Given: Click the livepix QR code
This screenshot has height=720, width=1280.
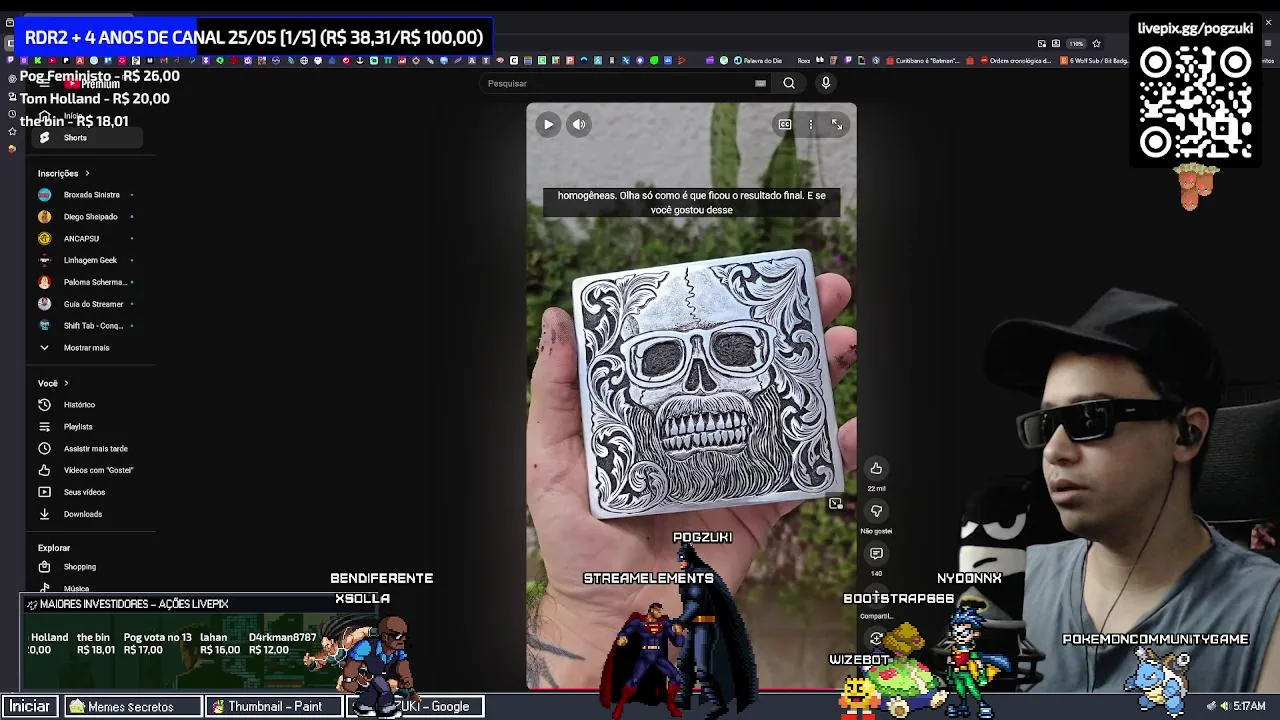Looking at the screenshot, I should click(1195, 101).
